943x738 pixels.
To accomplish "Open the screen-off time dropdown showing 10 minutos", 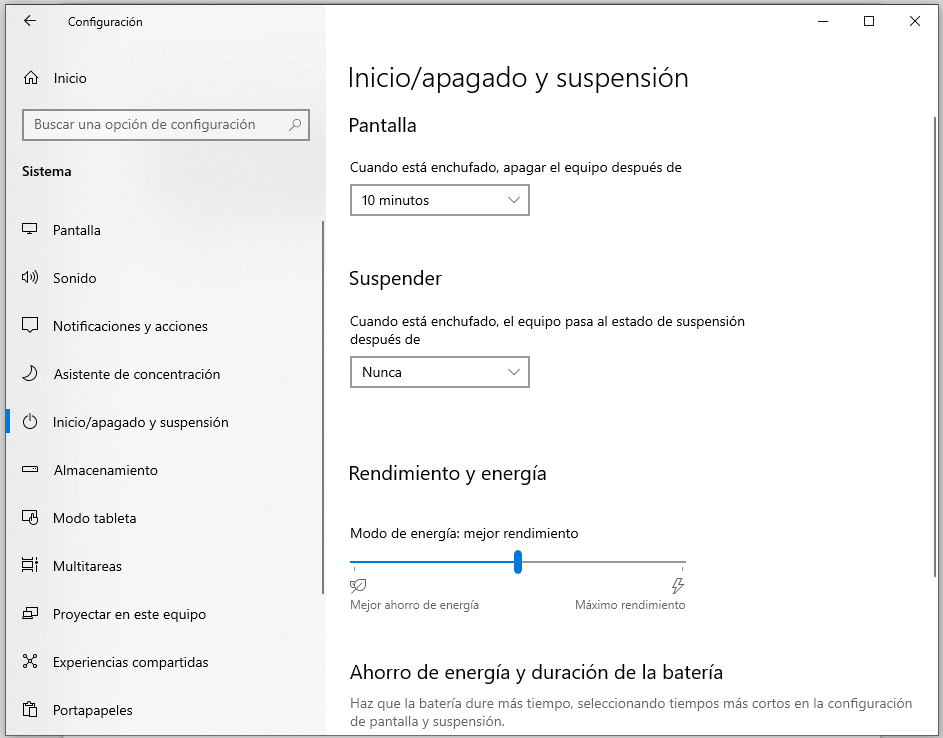I will tap(440, 200).
